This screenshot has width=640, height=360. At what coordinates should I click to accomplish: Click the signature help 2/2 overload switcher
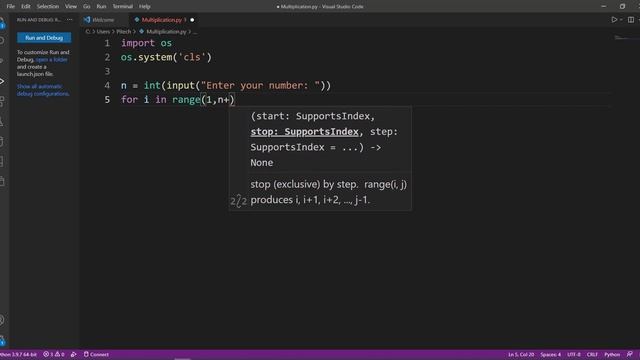(239, 201)
